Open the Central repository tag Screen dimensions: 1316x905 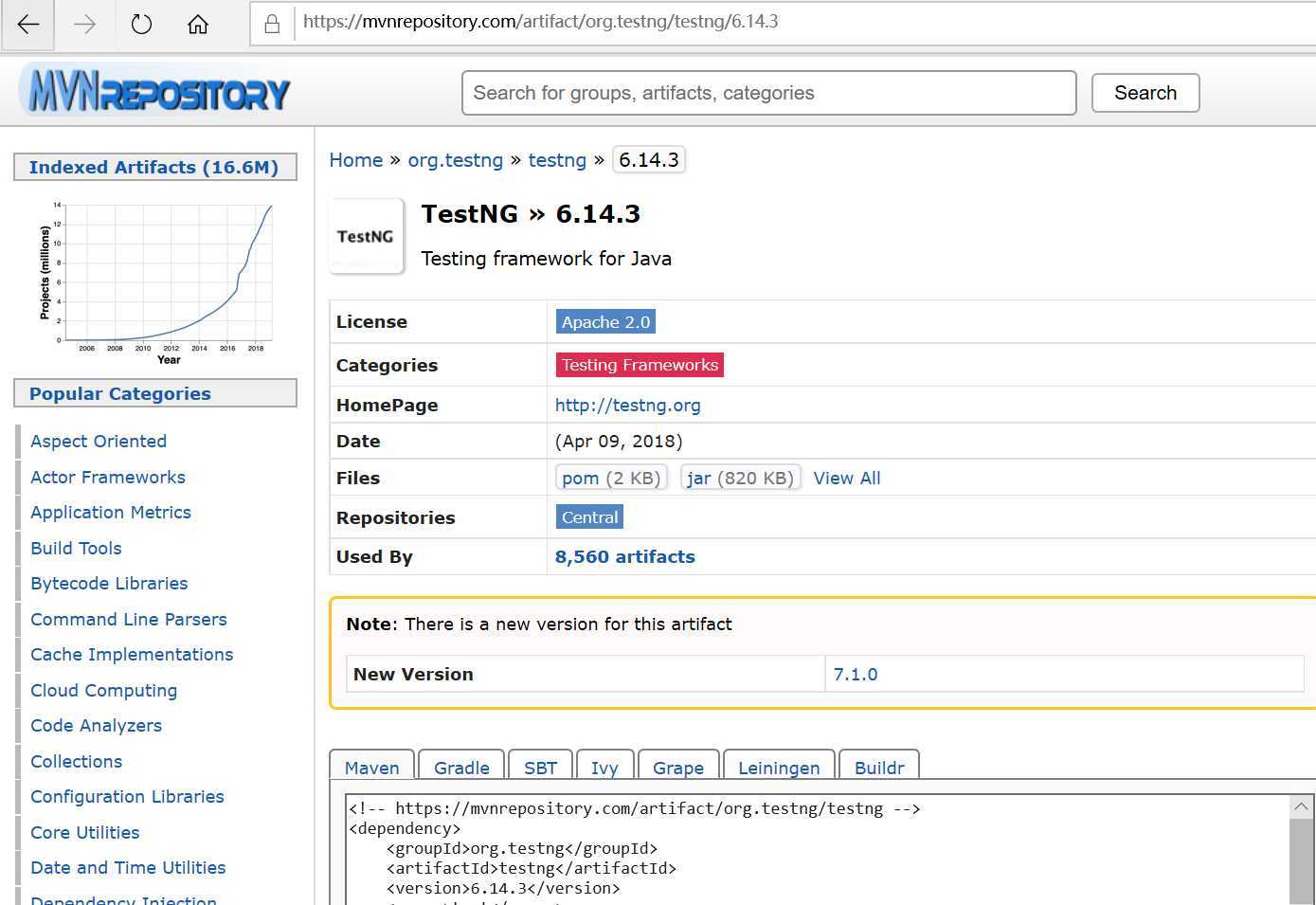pyautogui.click(x=589, y=517)
